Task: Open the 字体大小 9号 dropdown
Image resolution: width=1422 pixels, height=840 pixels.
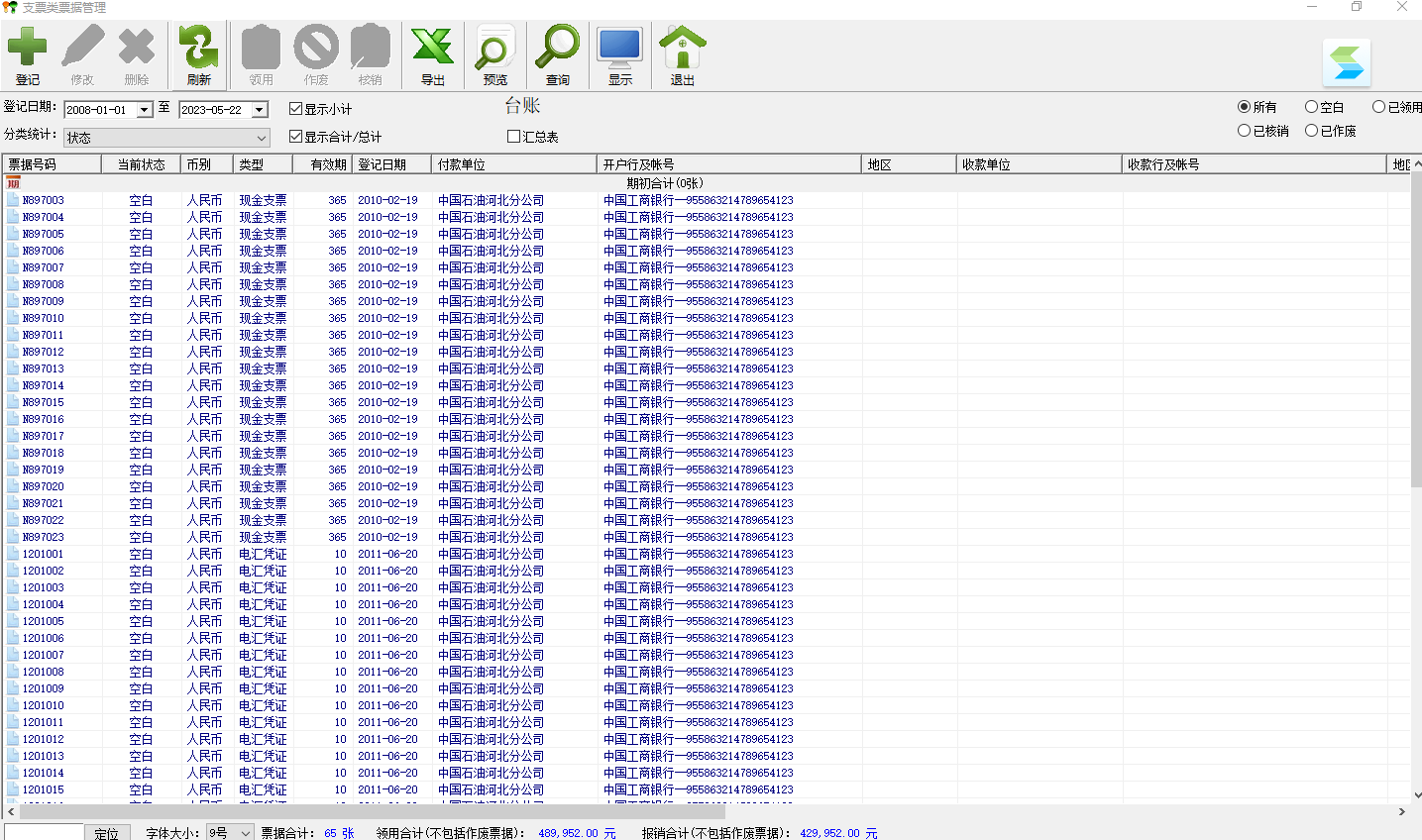Action: (x=246, y=833)
